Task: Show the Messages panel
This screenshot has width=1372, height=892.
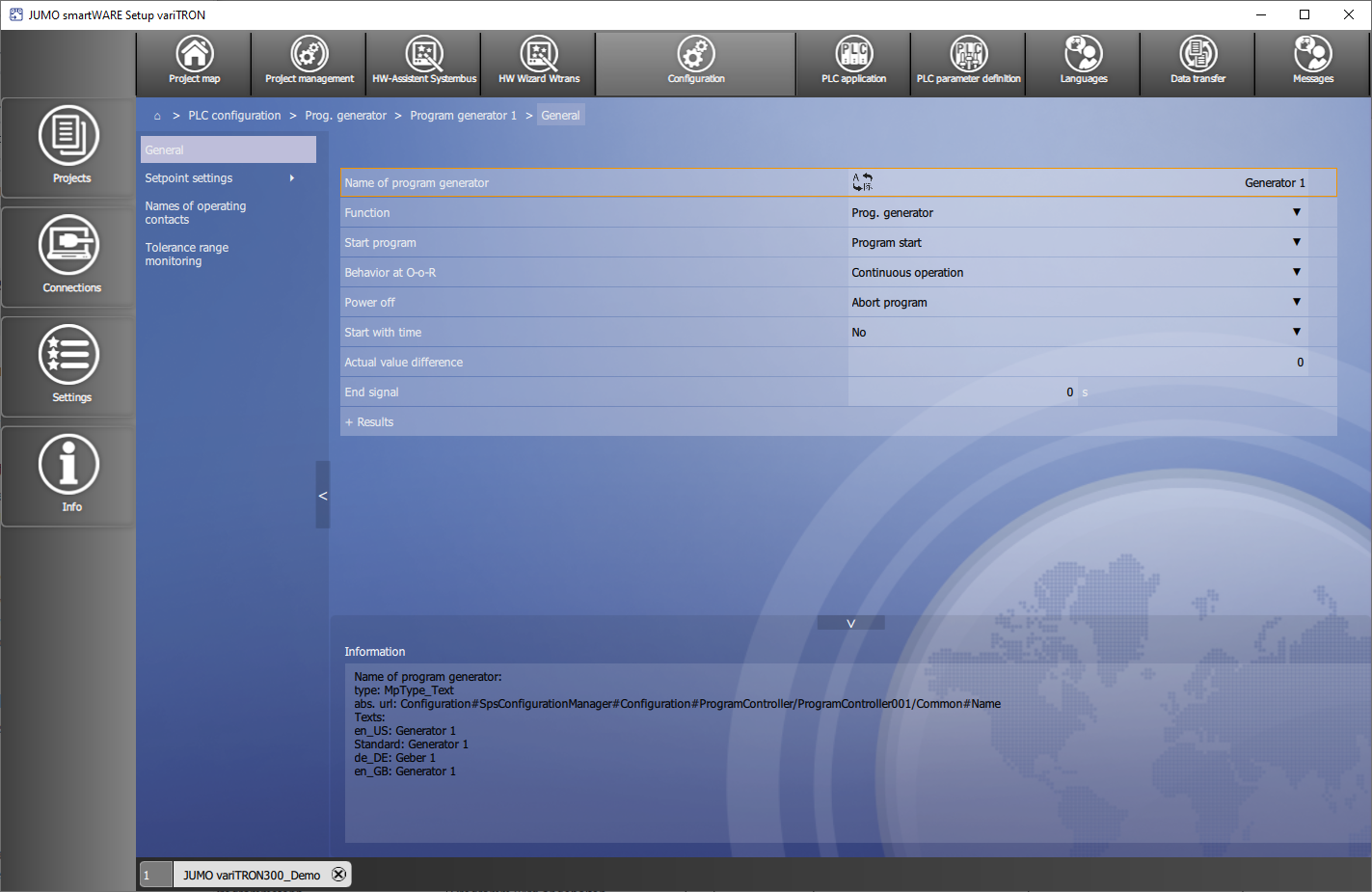Action: click(1312, 62)
